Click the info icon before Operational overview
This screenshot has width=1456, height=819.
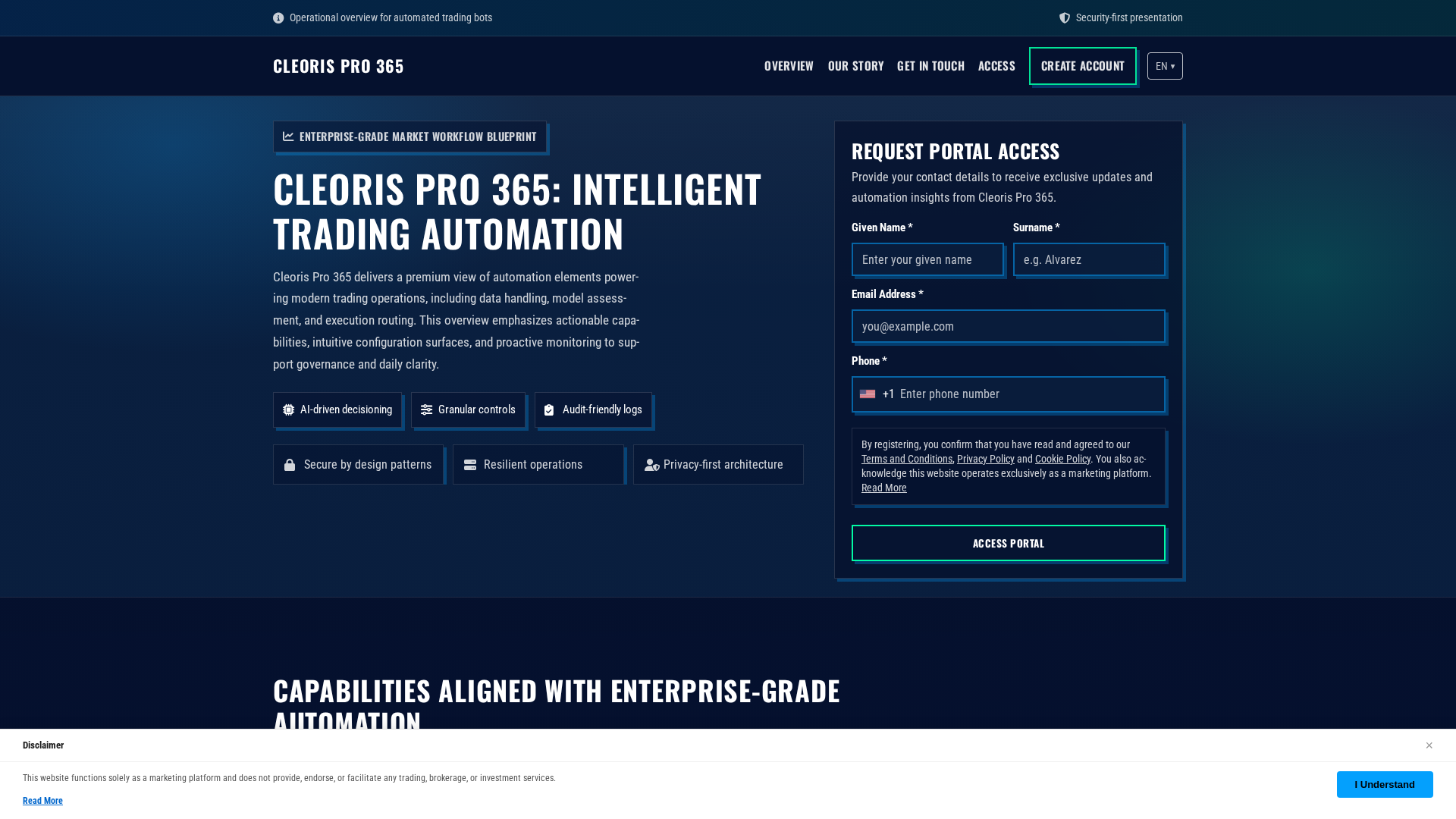click(x=278, y=18)
